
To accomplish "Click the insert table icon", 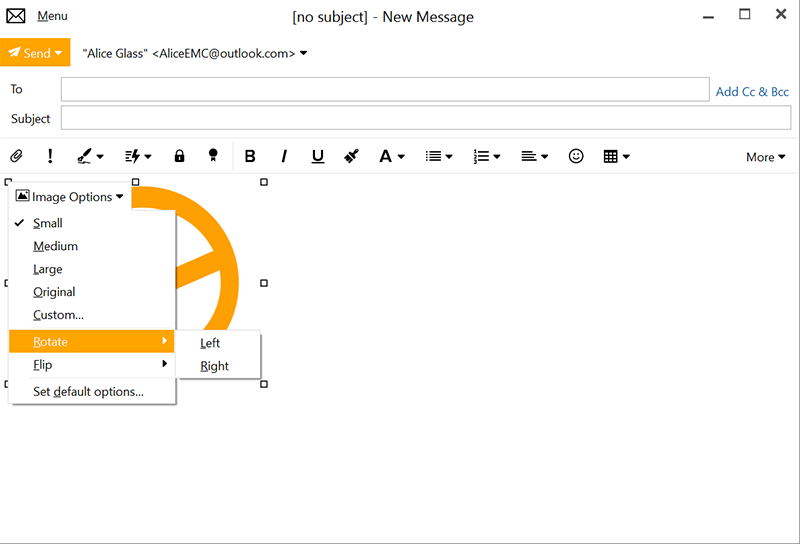I will click(610, 156).
